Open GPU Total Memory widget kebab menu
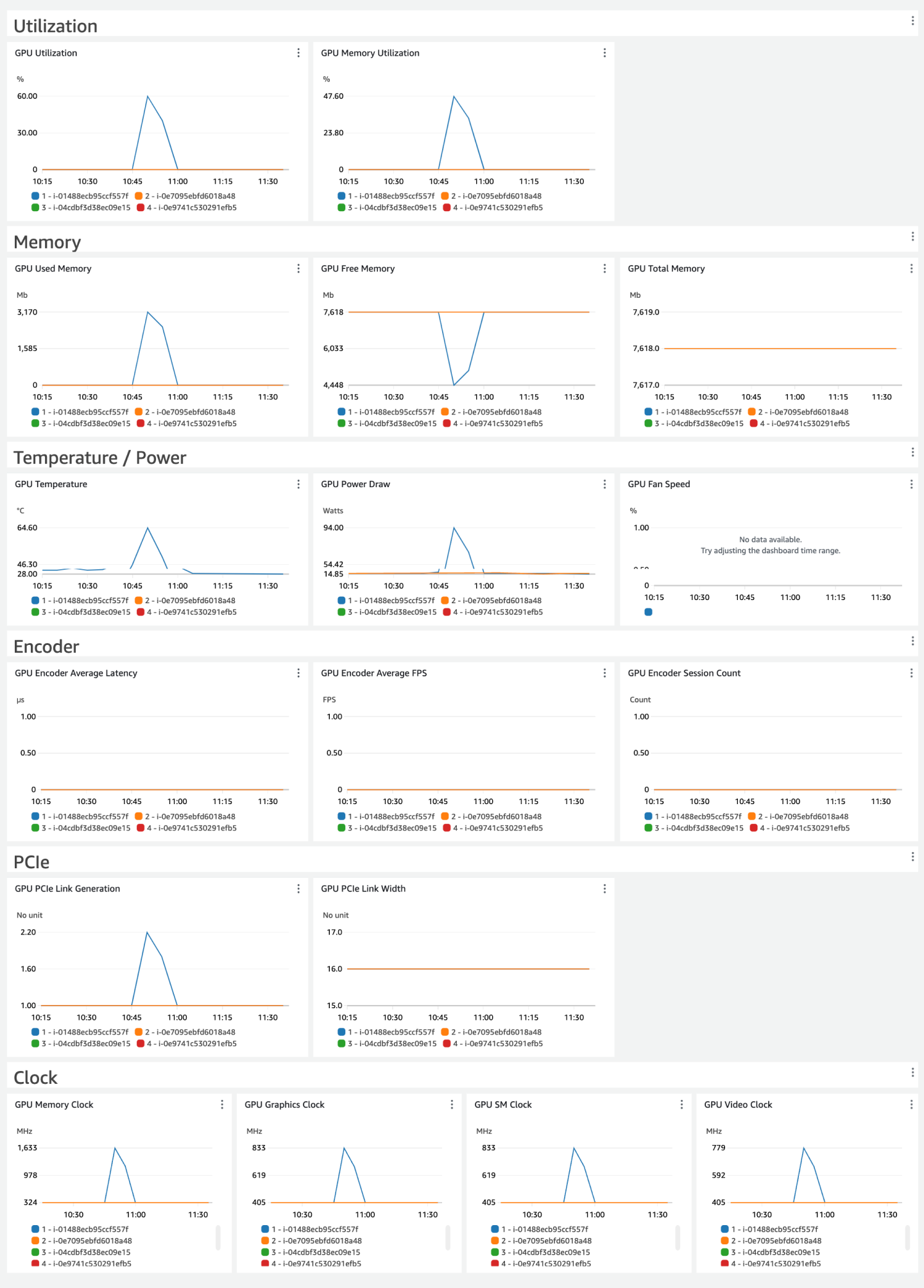 point(911,269)
